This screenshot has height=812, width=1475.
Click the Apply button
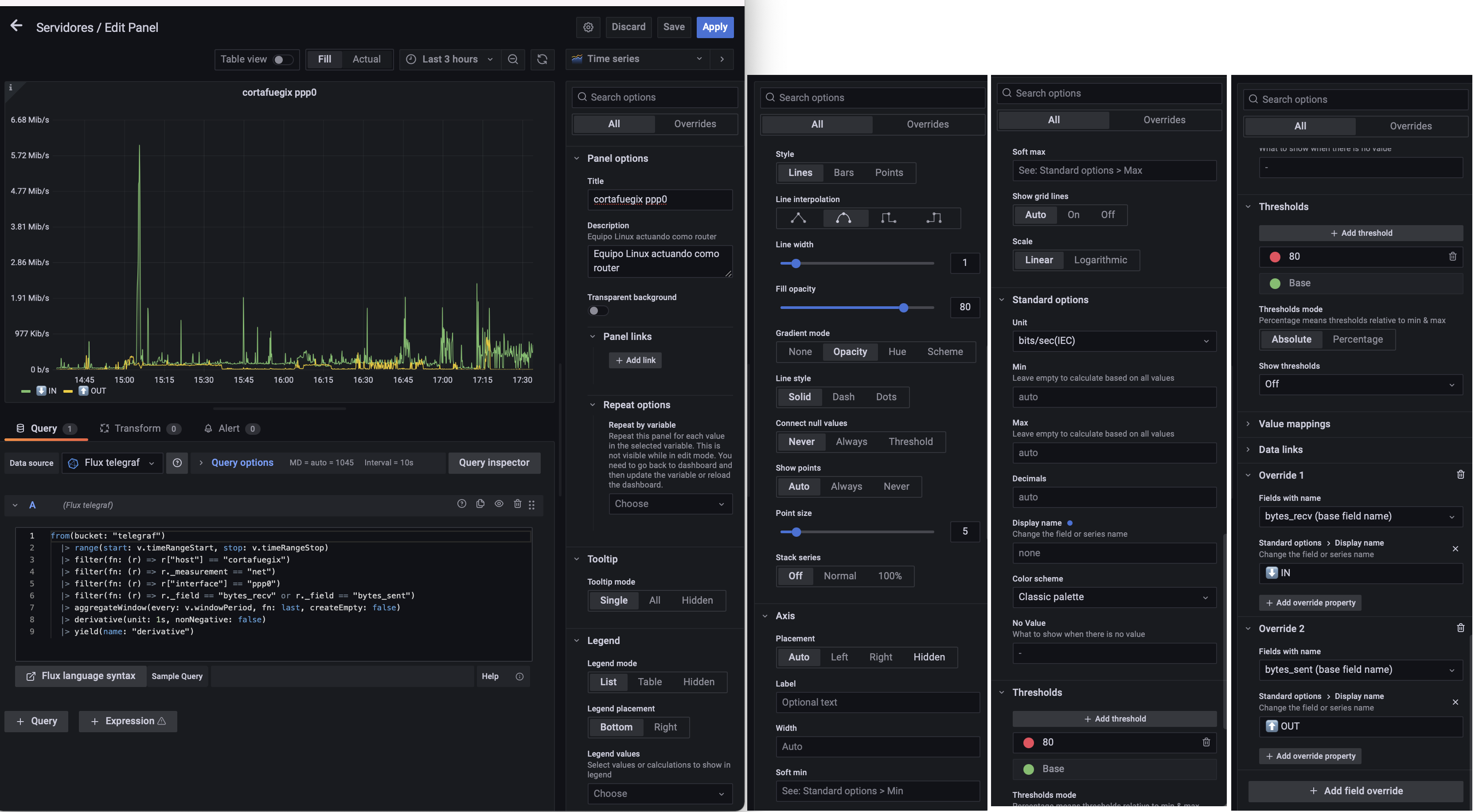click(x=714, y=27)
